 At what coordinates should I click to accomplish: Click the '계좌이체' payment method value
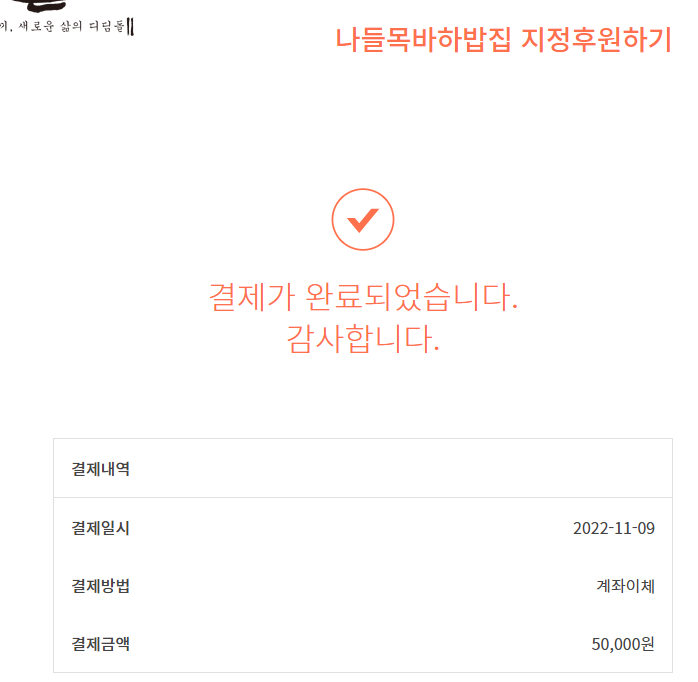(x=625, y=586)
